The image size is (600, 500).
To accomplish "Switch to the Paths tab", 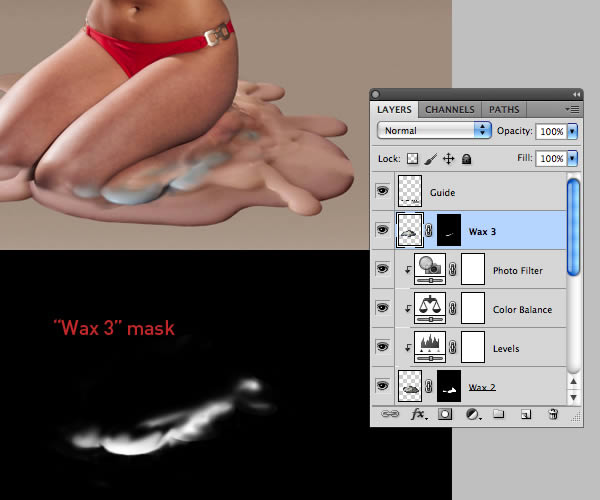I will click(504, 109).
